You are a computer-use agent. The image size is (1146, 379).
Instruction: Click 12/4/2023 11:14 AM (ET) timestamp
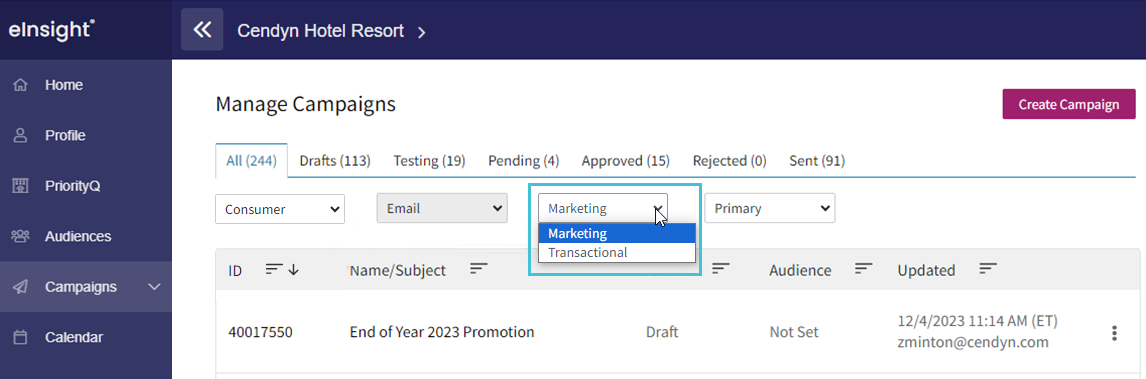click(x=977, y=321)
